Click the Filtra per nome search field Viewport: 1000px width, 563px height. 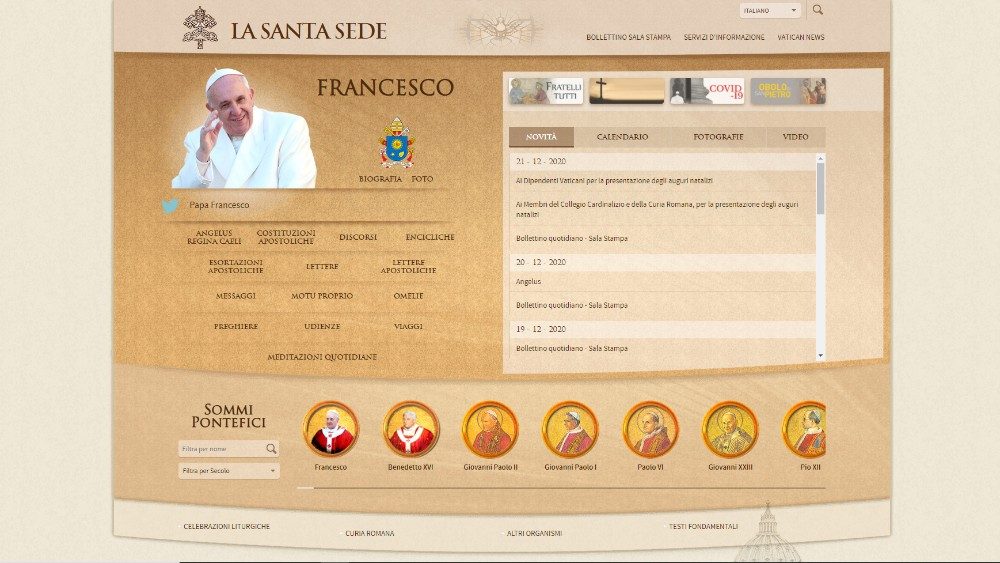click(x=222, y=449)
